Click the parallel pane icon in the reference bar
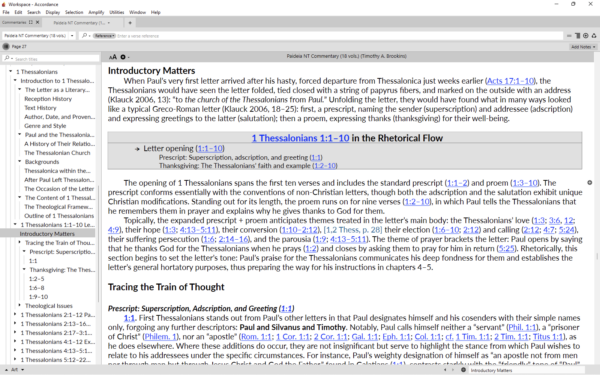 point(577,36)
